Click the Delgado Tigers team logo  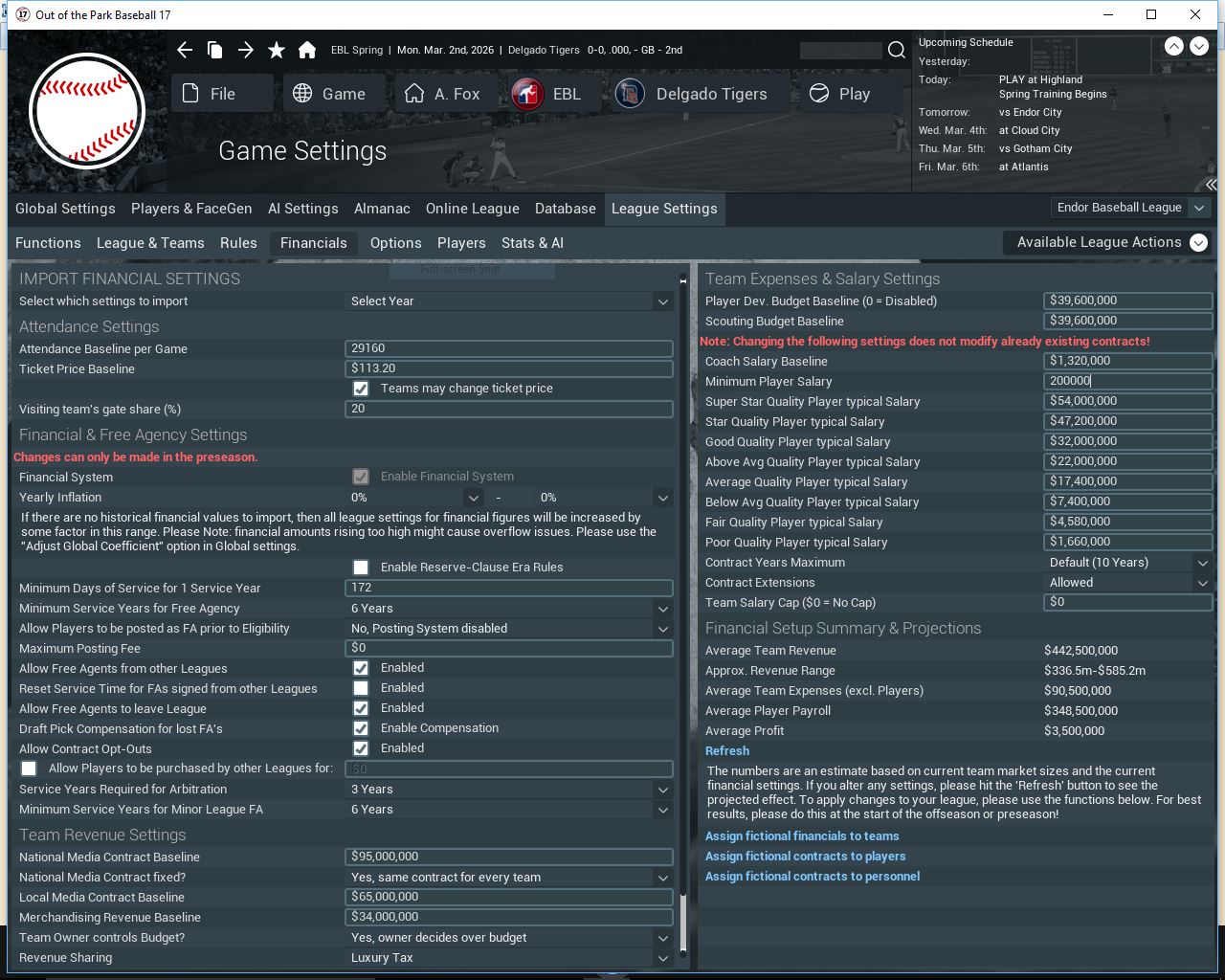click(x=630, y=94)
